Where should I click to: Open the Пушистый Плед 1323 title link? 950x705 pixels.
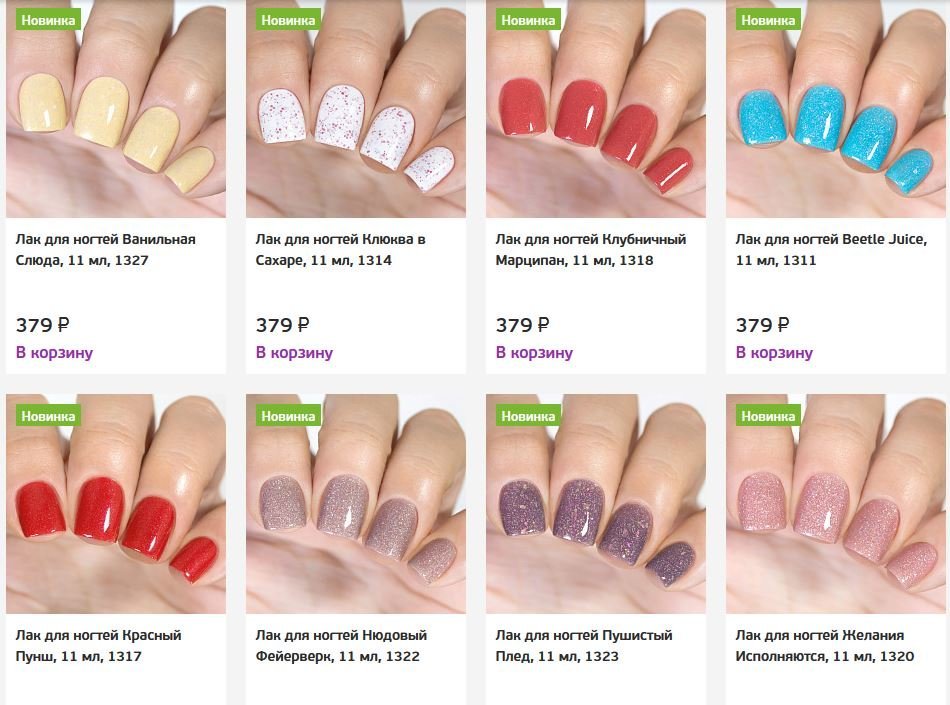click(x=584, y=646)
